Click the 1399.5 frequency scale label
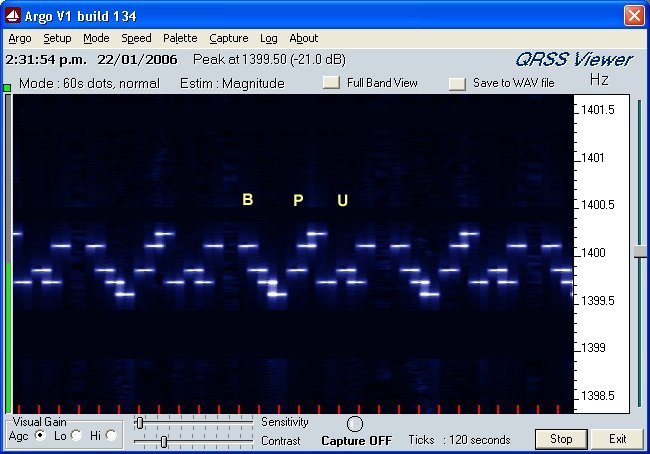 tap(598, 300)
